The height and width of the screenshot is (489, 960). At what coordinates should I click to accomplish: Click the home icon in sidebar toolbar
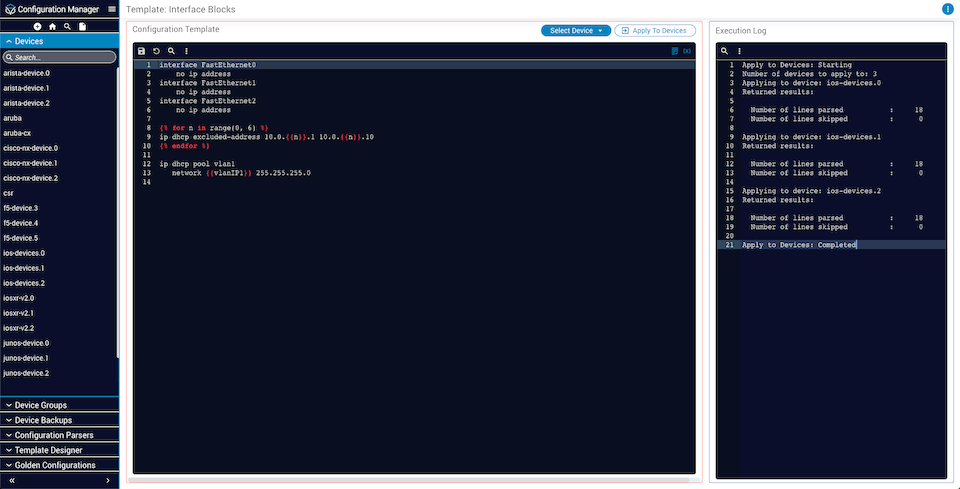(52, 26)
